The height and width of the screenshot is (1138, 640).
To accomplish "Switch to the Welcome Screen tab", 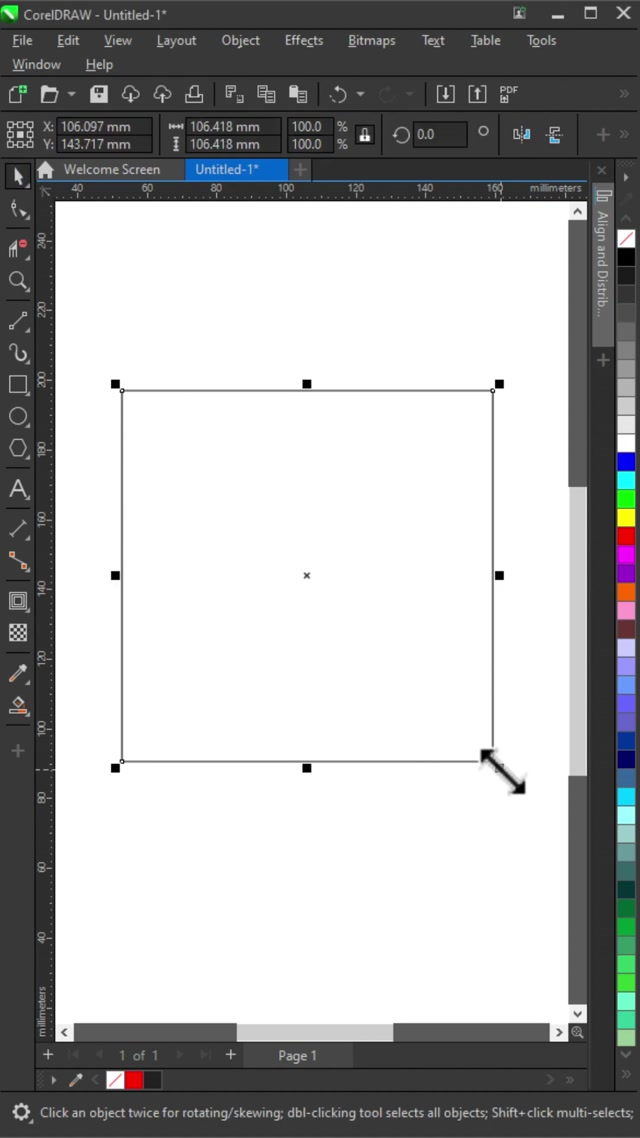I will pyautogui.click(x=111, y=169).
